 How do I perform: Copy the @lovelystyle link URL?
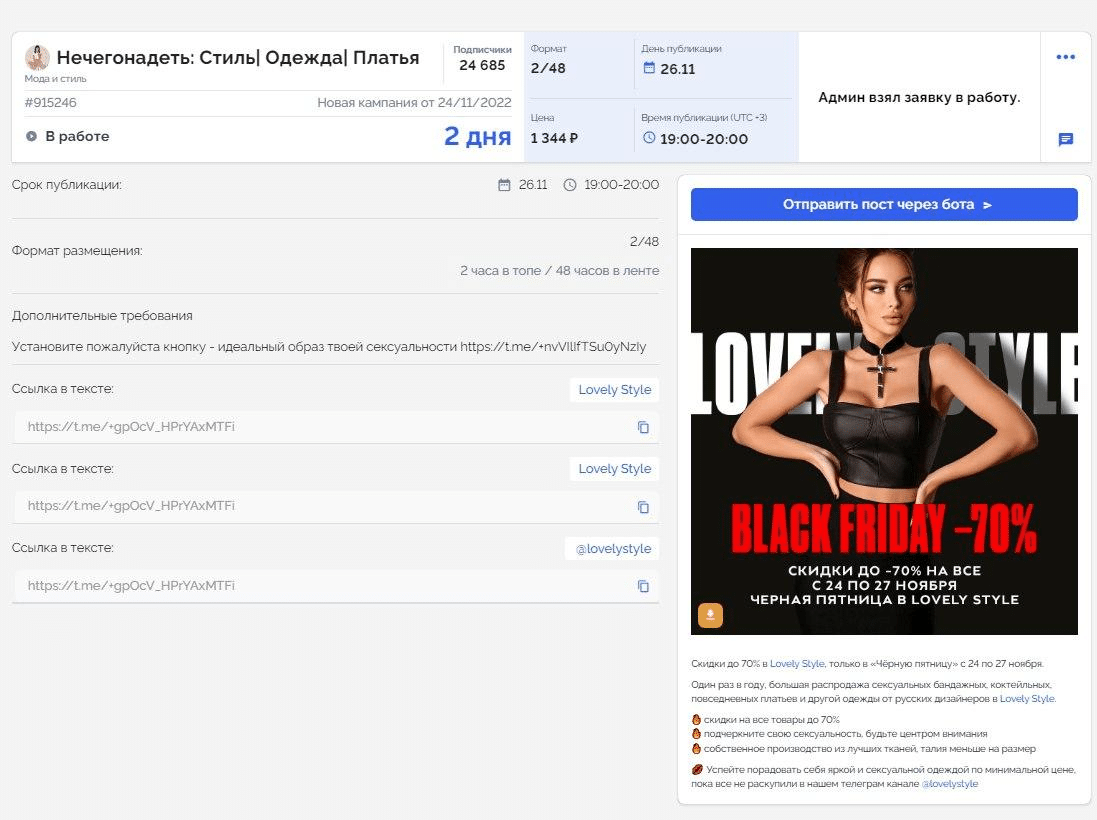(643, 586)
